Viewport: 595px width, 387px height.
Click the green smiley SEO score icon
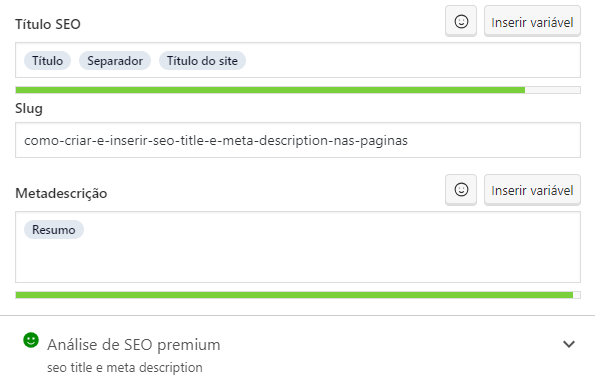coord(31,340)
